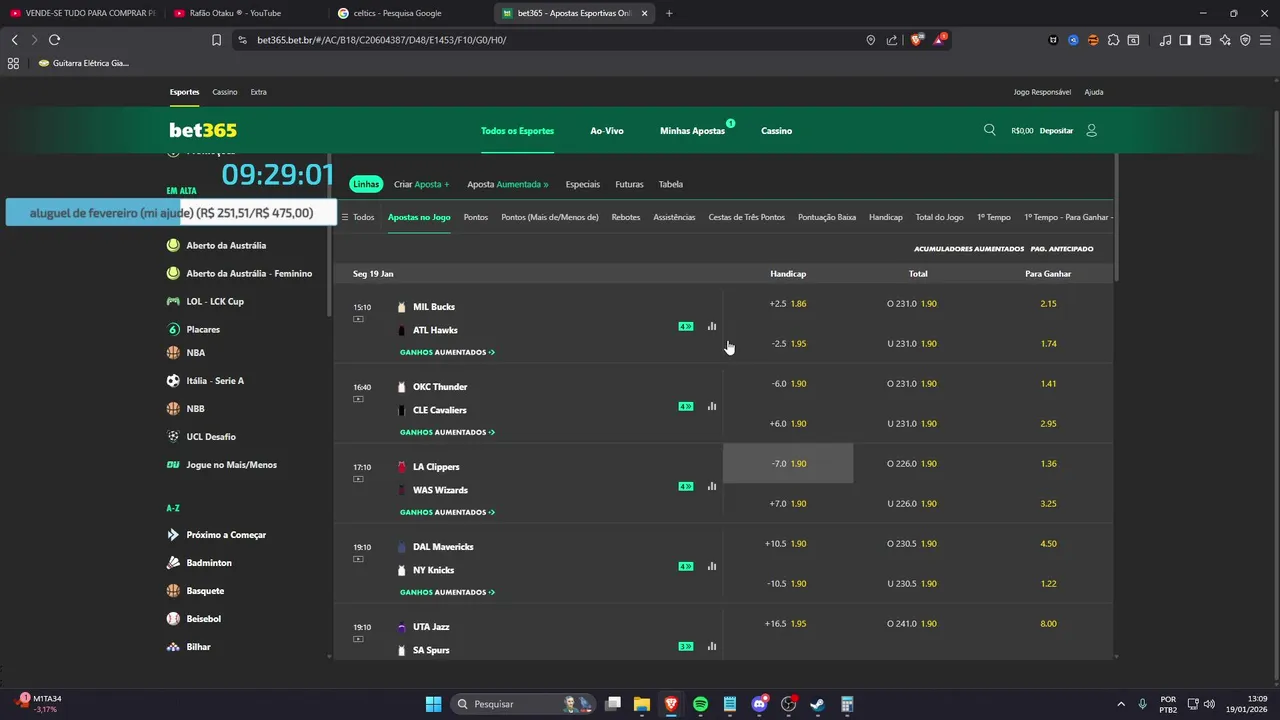Viewport: 1280px width, 720px height.
Task: Open the location pin icon in address bar
Action: [870, 40]
